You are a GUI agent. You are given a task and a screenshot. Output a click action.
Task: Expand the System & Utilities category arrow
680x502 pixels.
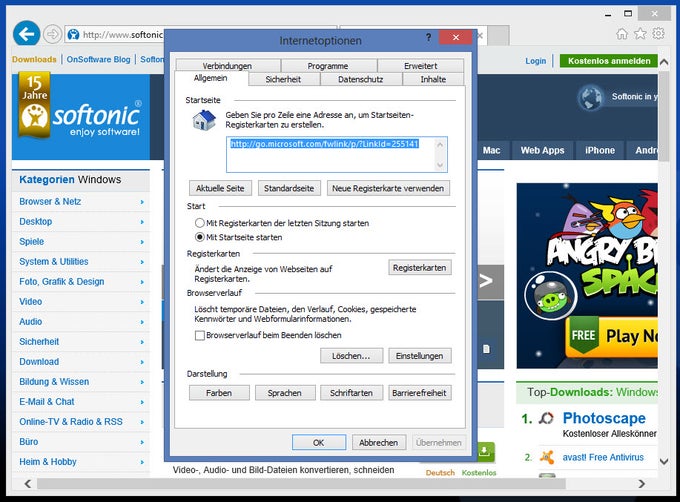tap(142, 262)
